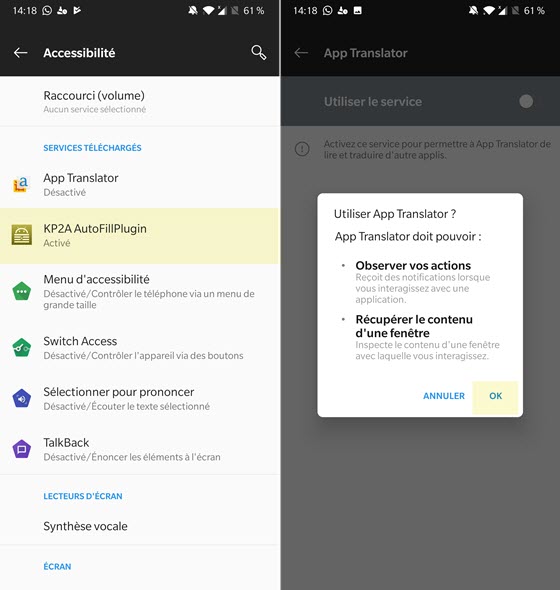Open KP2A AutoFillPlugin service entry
560x590 pixels.
click(x=140, y=236)
